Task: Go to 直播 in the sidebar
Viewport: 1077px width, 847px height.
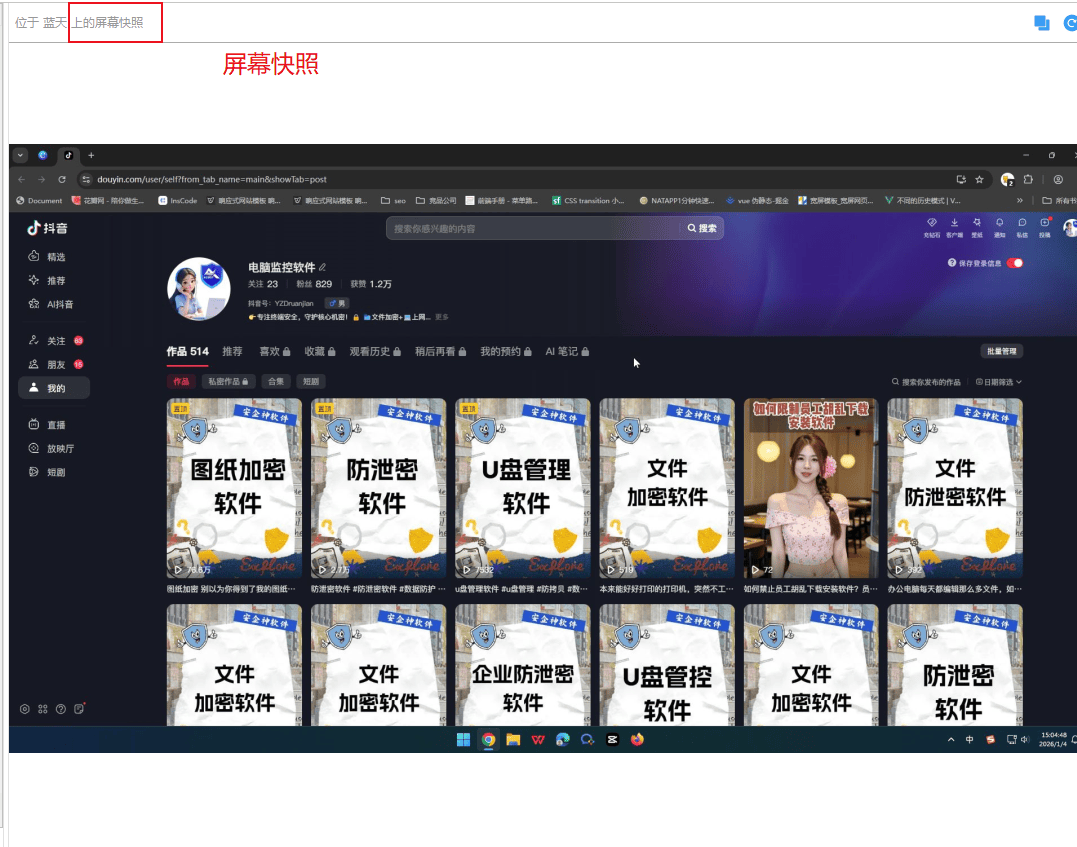Action: 55,425
